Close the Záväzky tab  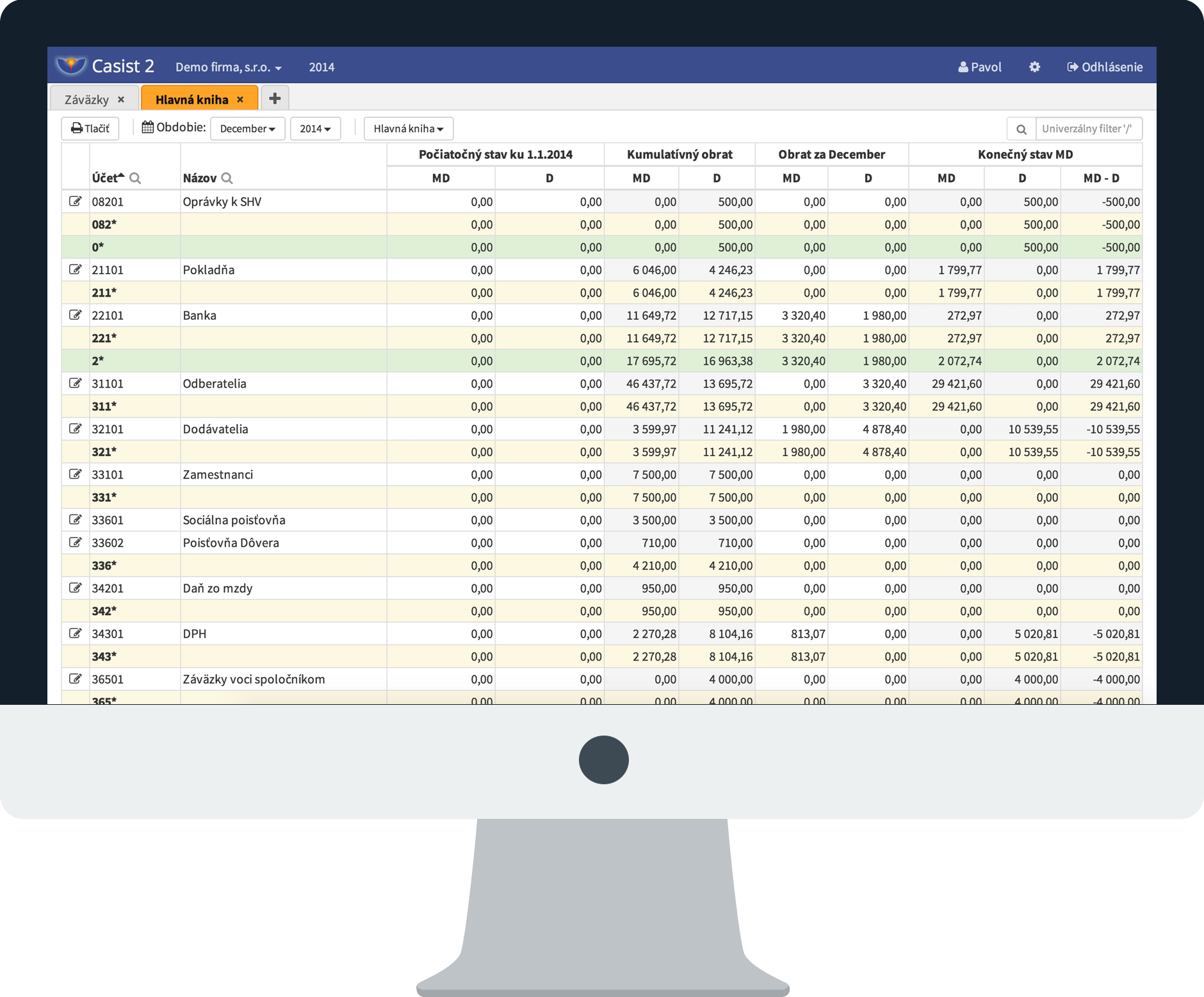point(121,99)
